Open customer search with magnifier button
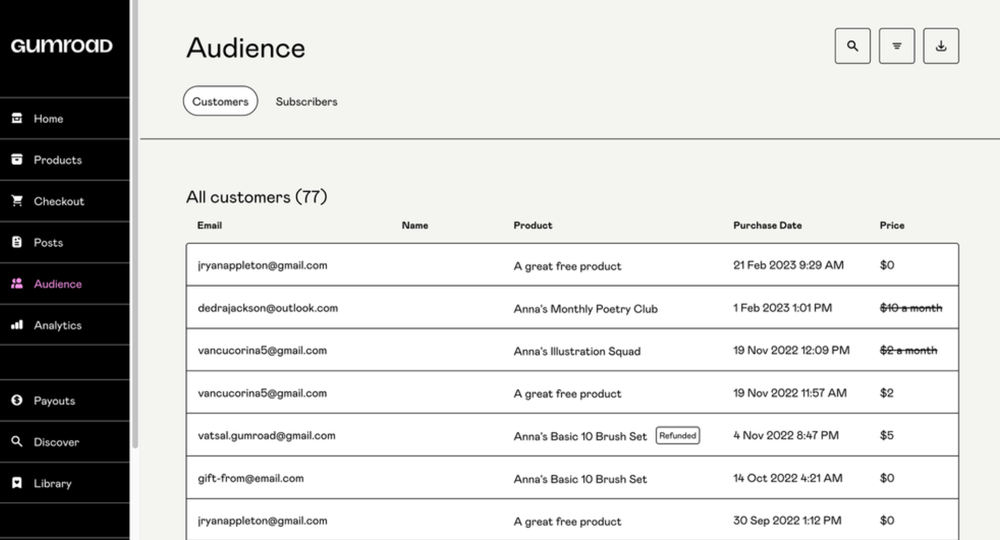The height and width of the screenshot is (540, 1000). (x=853, y=46)
